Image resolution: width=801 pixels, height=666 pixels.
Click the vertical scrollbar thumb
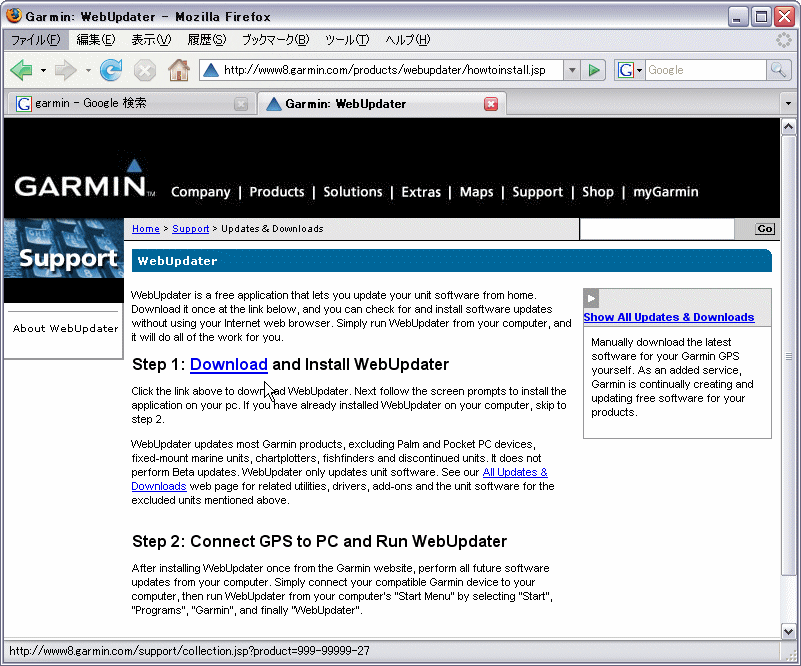pos(788,355)
